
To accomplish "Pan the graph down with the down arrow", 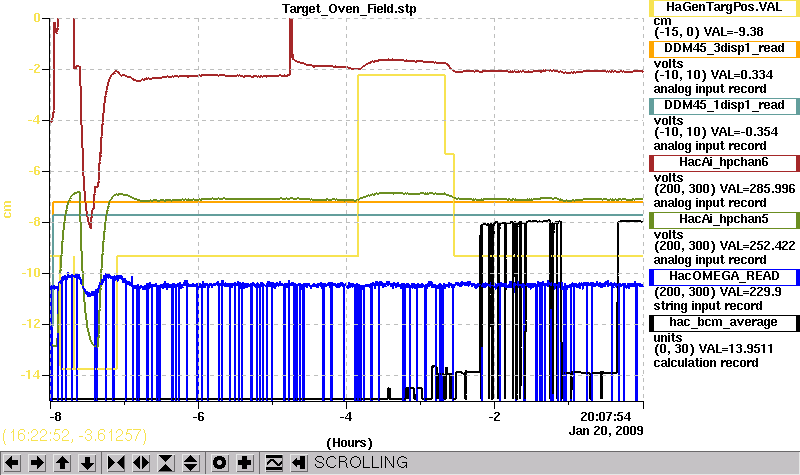I will click(87, 463).
